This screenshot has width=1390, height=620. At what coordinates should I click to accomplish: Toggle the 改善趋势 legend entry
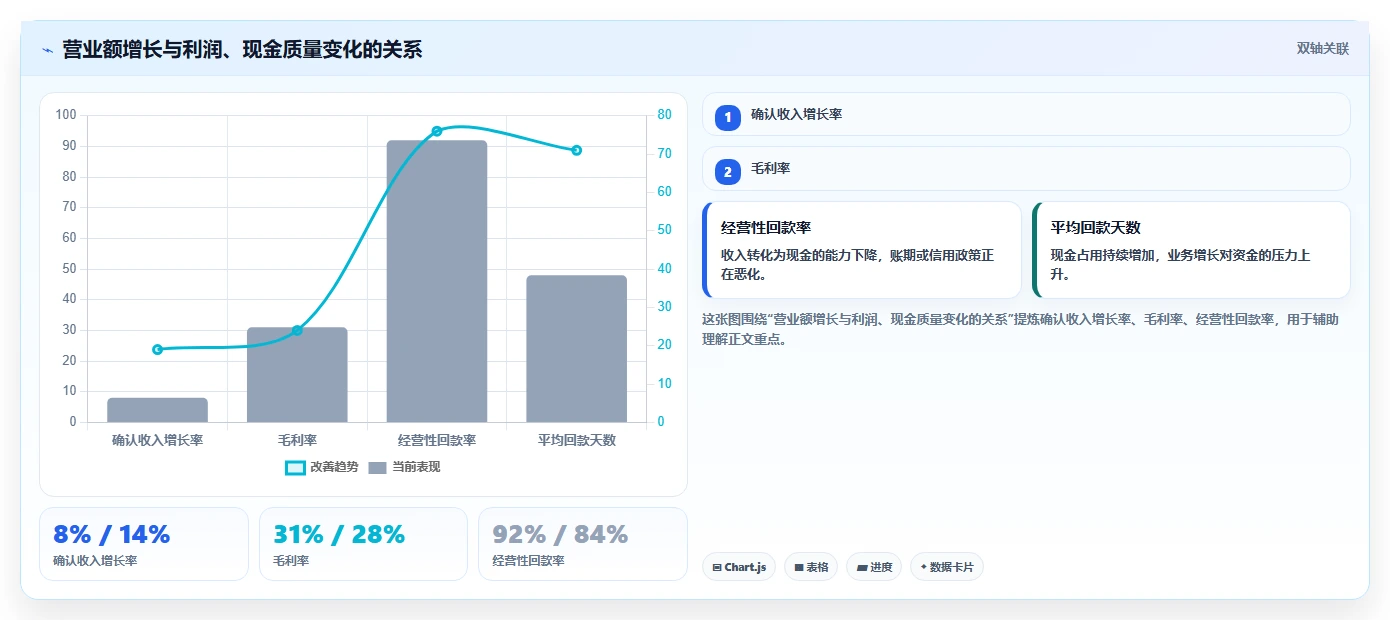(x=322, y=467)
